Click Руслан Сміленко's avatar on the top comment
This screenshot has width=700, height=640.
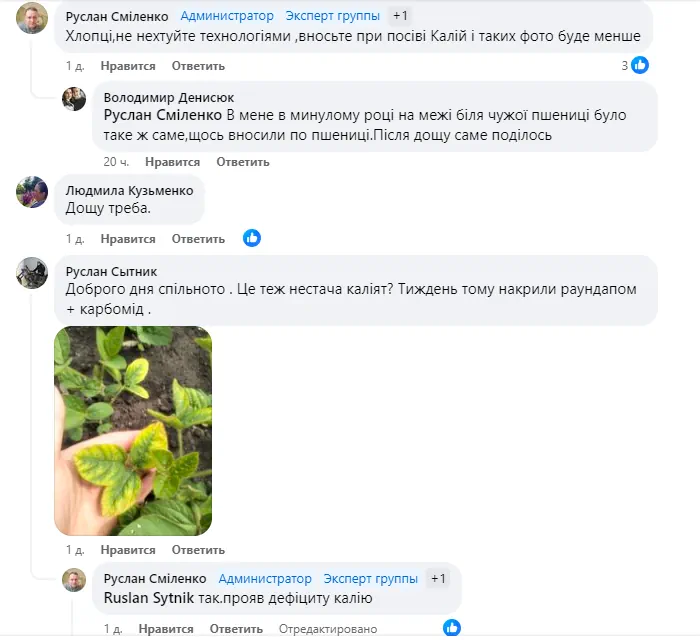(32, 19)
